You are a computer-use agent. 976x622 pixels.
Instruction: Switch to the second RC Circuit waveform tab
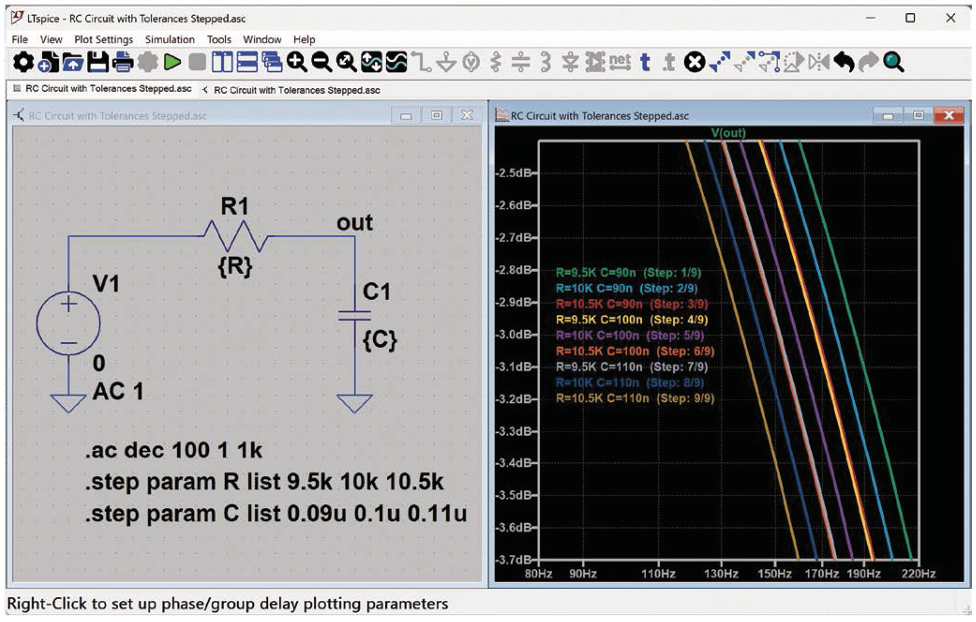click(x=296, y=89)
